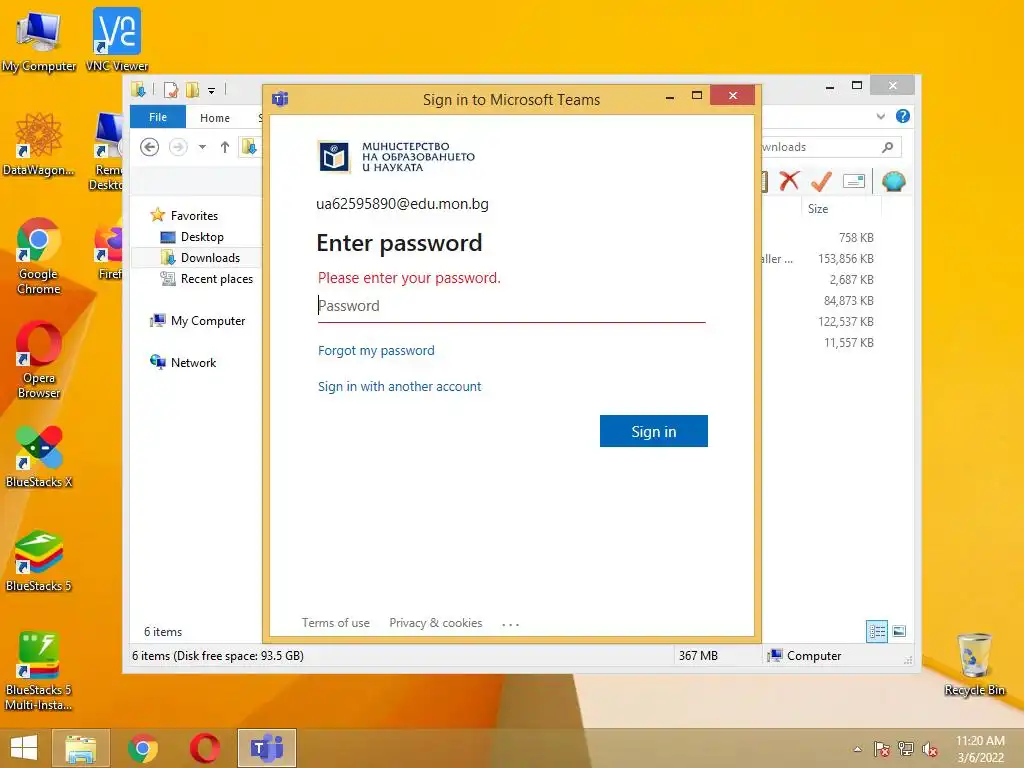The image size is (1024, 768).
Task: Open BlueStacks 5 Multi-Instance shortcut
Action: coord(39,671)
